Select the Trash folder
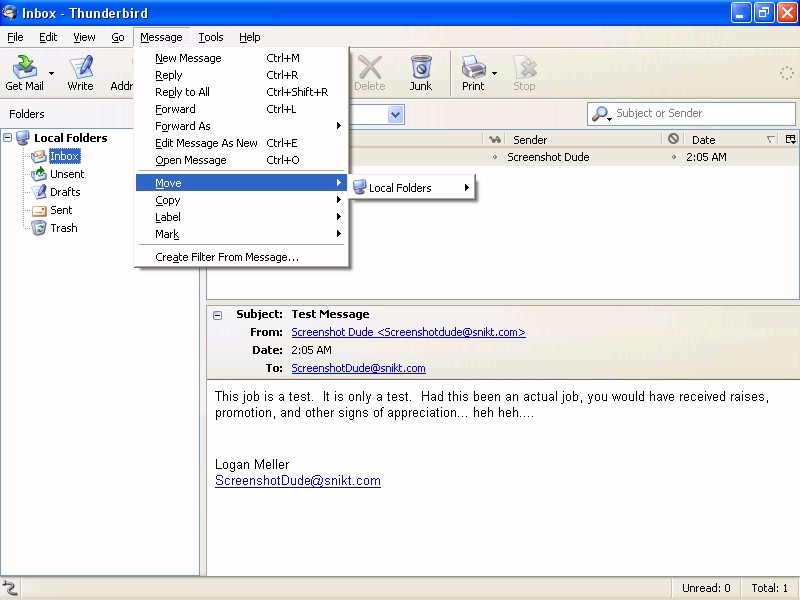This screenshot has width=800, height=600. [x=64, y=228]
